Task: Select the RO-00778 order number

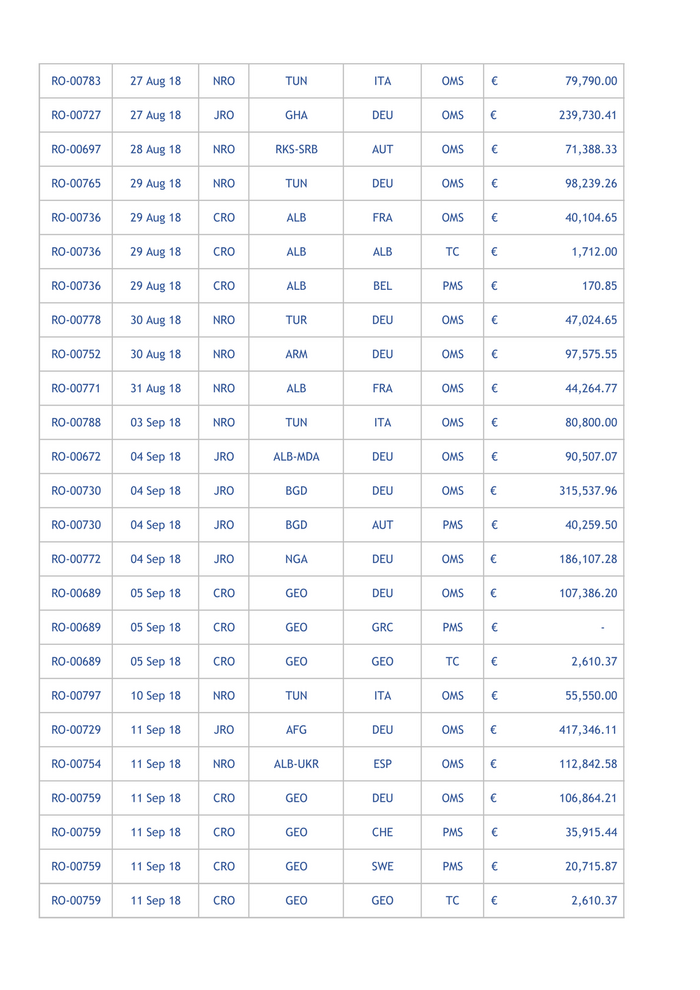Action: (x=76, y=320)
